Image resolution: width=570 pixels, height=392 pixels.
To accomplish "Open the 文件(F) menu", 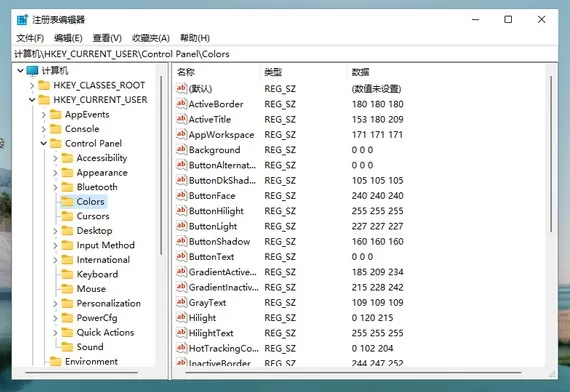I will coord(30,38).
